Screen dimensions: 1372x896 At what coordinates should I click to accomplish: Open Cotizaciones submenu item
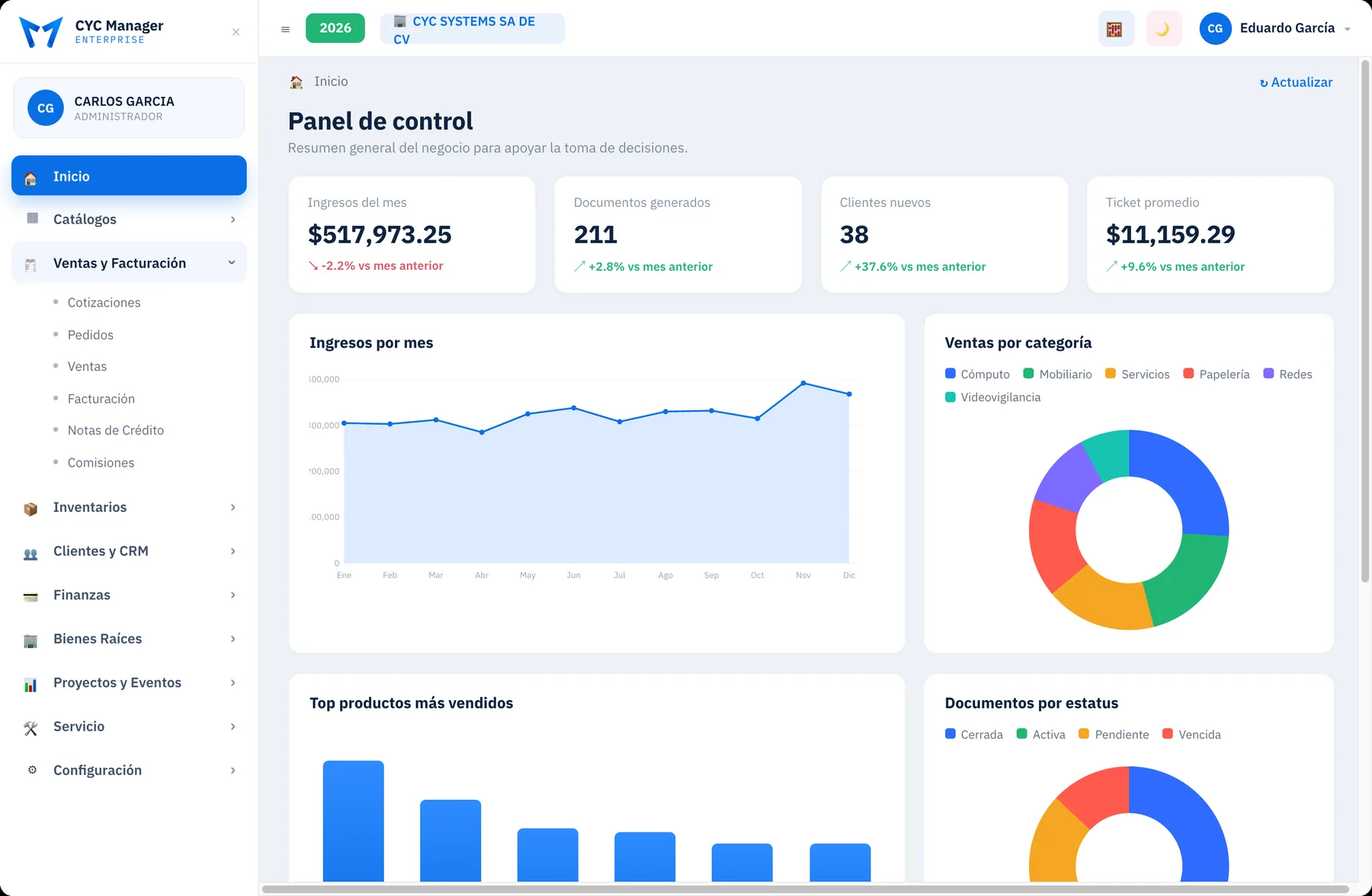coord(104,303)
